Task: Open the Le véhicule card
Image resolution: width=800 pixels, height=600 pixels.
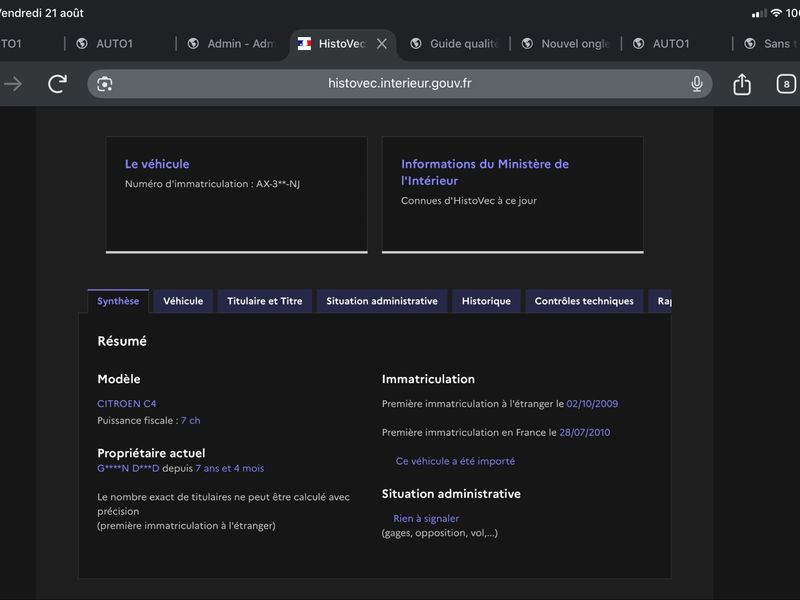Action: [236, 194]
